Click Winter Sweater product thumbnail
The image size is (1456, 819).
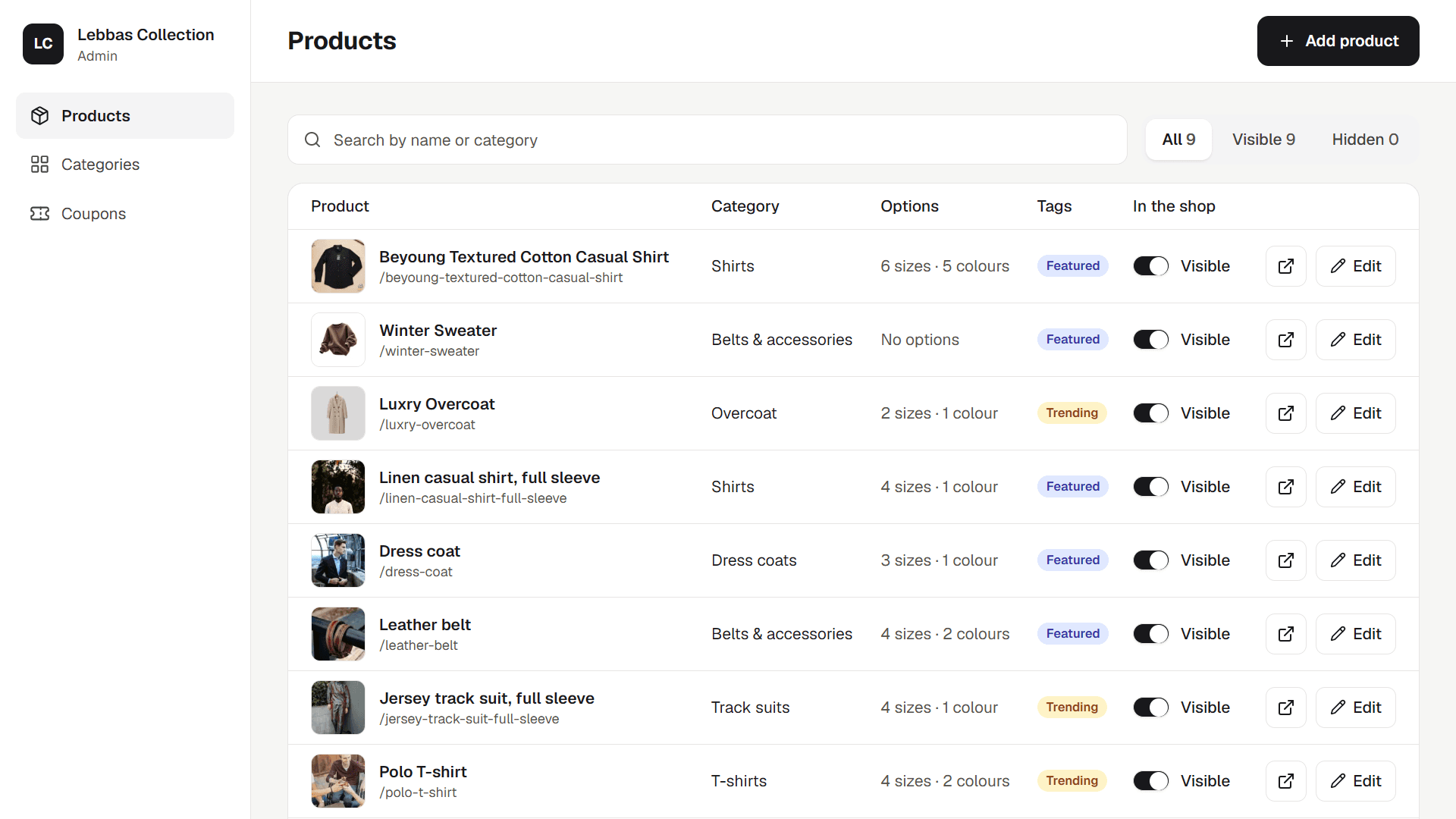coord(338,340)
